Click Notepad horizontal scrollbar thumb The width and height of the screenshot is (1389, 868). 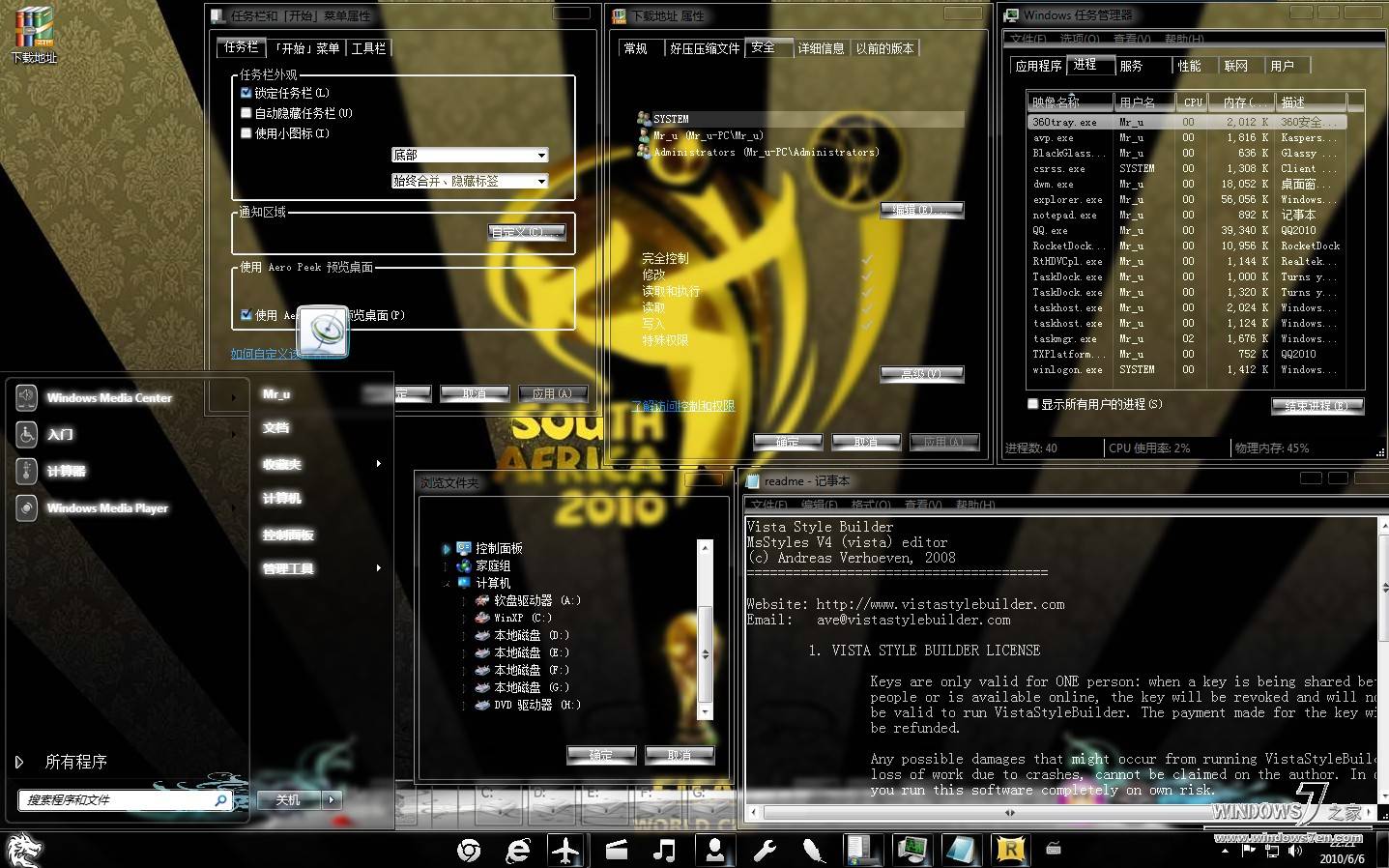click(x=1010, y=813)
